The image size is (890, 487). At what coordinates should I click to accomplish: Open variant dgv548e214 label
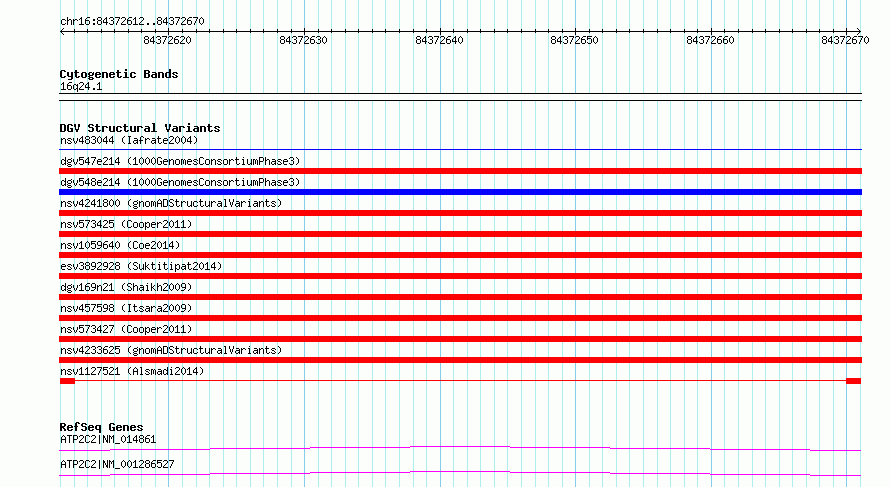tap(180, 182)
